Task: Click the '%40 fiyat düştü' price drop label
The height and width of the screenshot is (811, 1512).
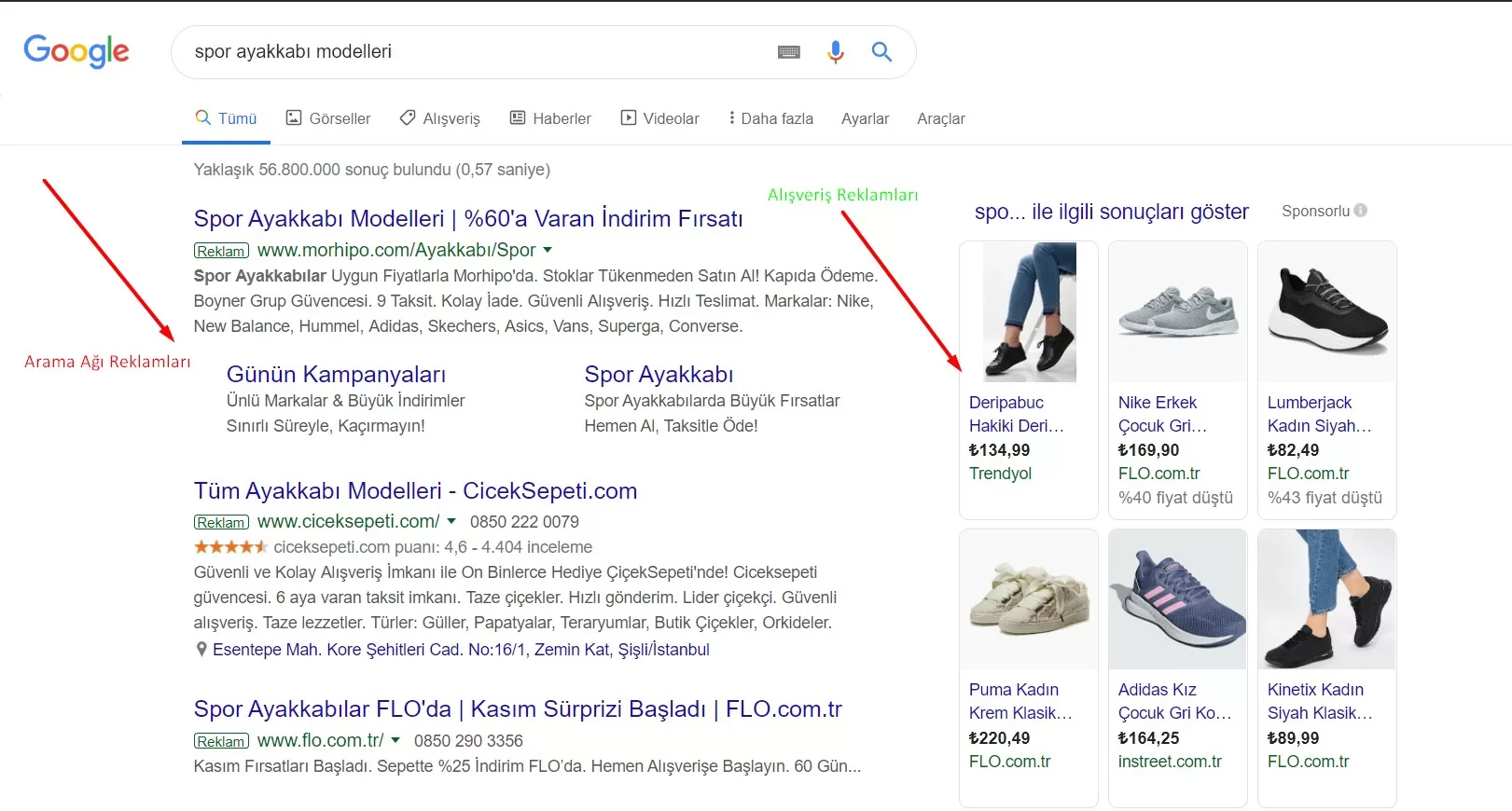Action: (x=1176, y=498)
